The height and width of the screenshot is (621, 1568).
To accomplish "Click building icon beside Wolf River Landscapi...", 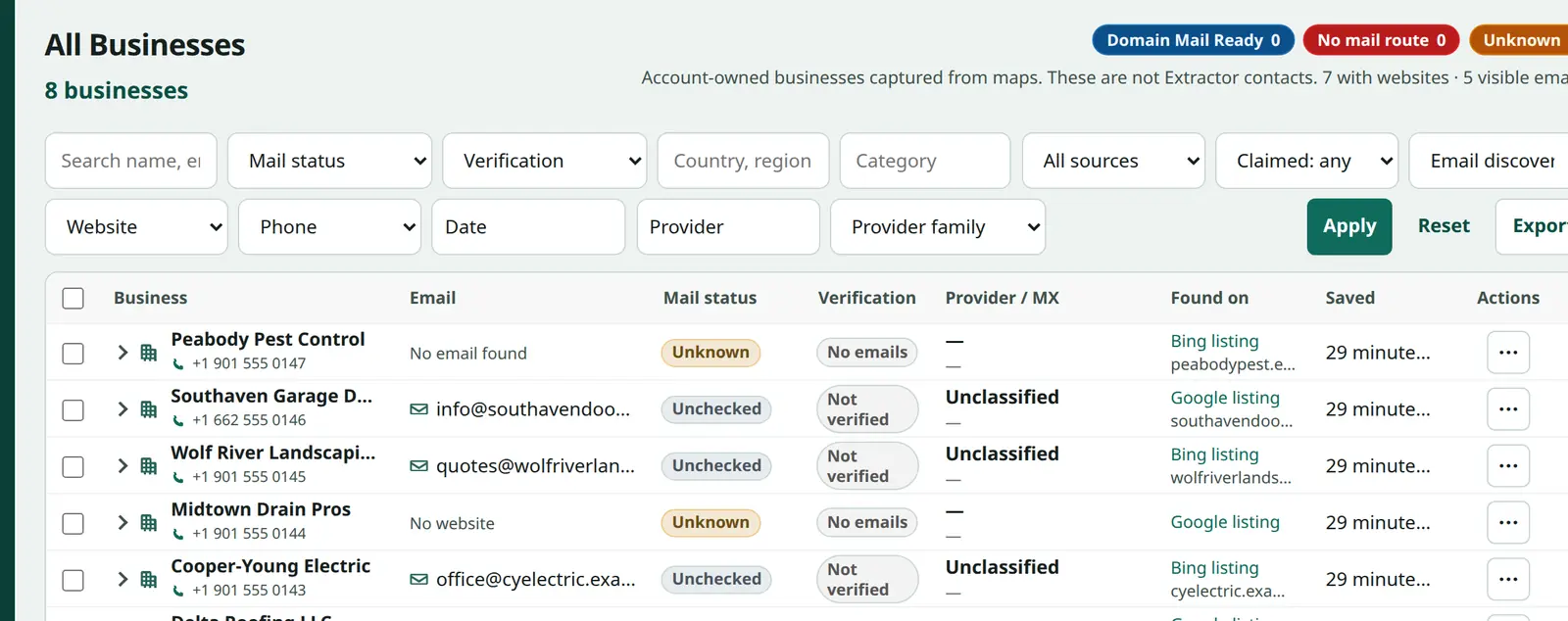I will pos(148,466).
